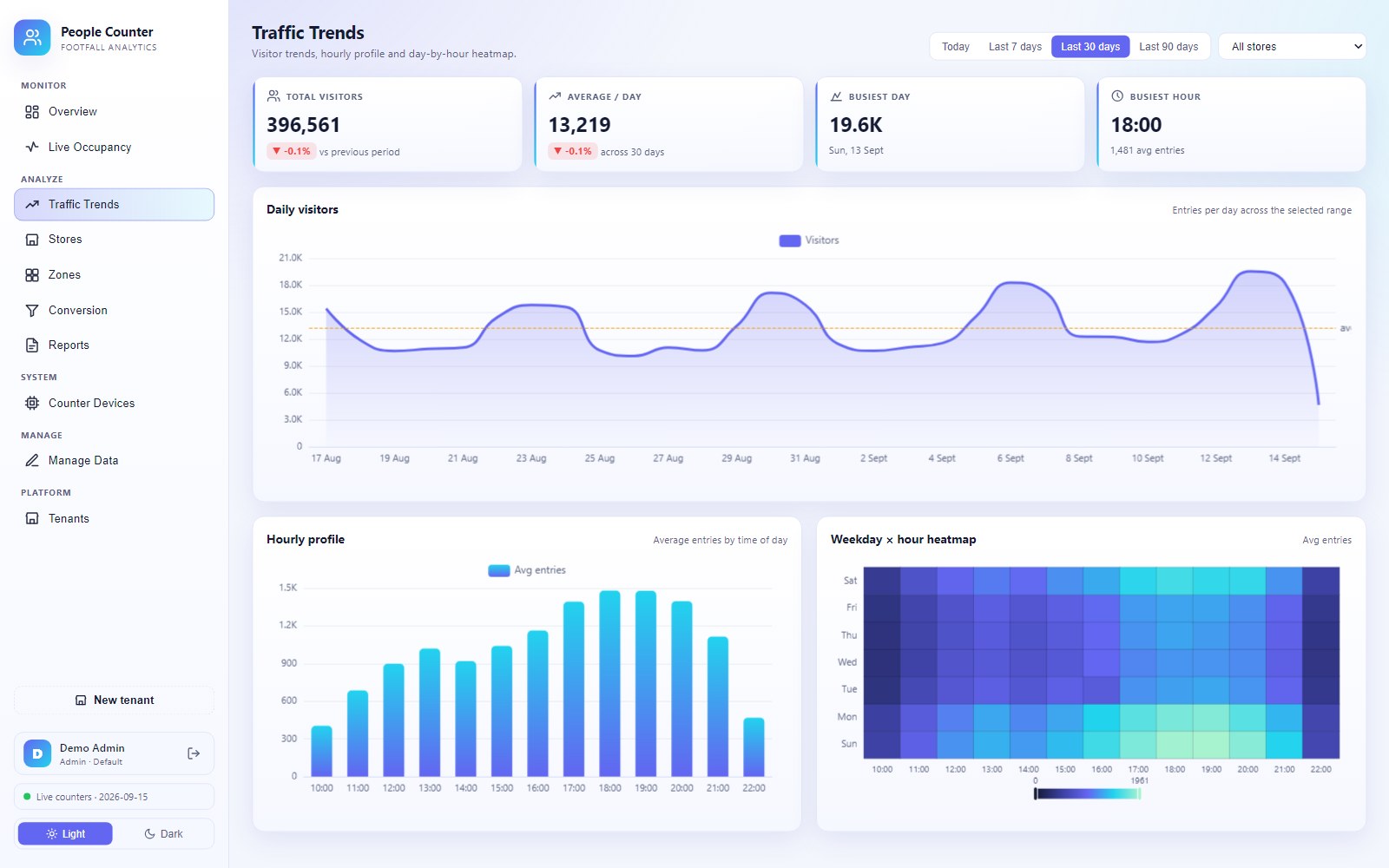Switch to Light theme
1389x868 pixels.
point(65,834)
